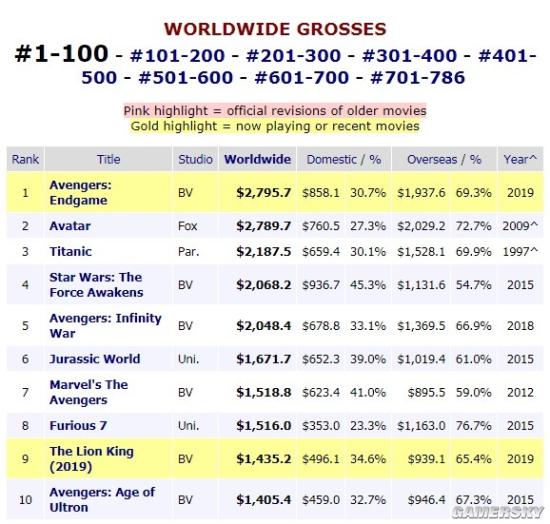Sort the table by Rank column header
Viewport: 550px width, 524px height.
coord(25,159)
